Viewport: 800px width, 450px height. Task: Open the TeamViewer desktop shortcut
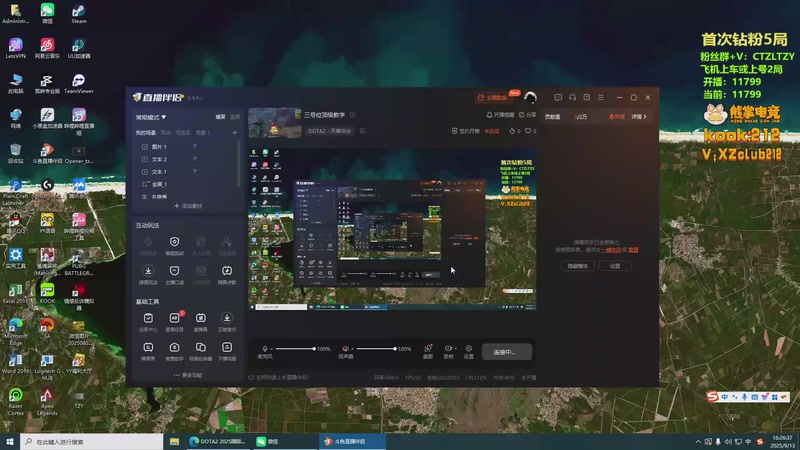(79, 83)
